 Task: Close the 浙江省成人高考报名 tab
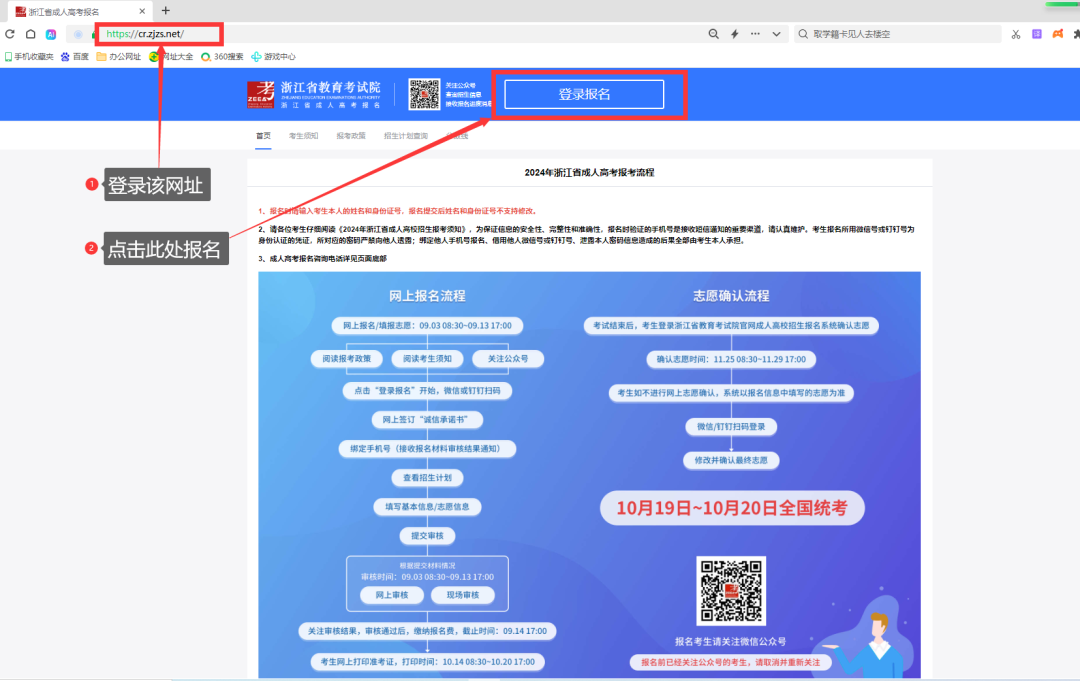pos(142,11)
